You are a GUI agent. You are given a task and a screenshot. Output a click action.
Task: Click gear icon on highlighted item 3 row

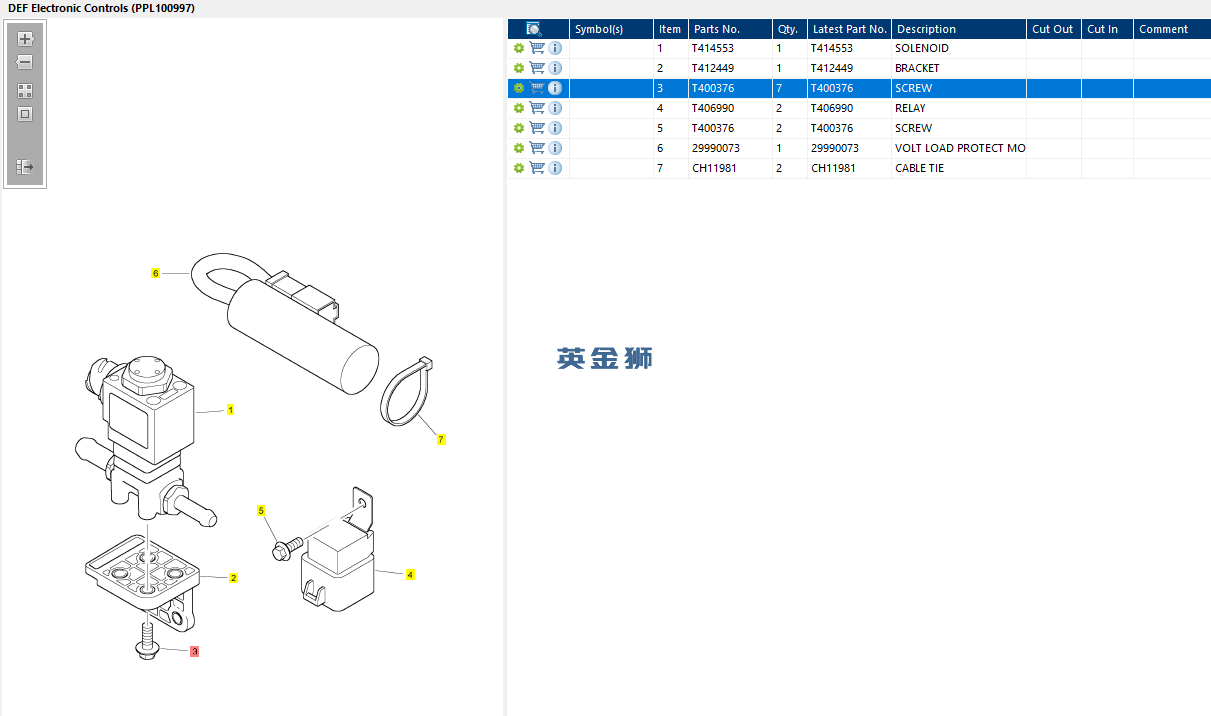click(x=519, y=88)
